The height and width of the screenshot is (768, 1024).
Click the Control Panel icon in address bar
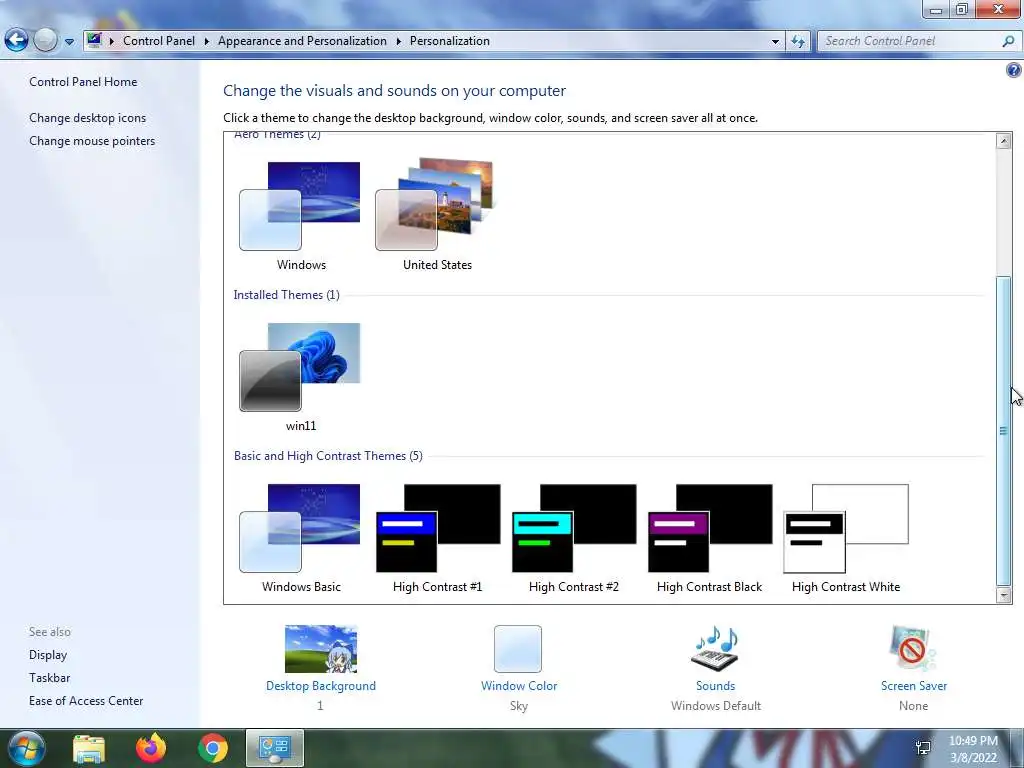94,40
